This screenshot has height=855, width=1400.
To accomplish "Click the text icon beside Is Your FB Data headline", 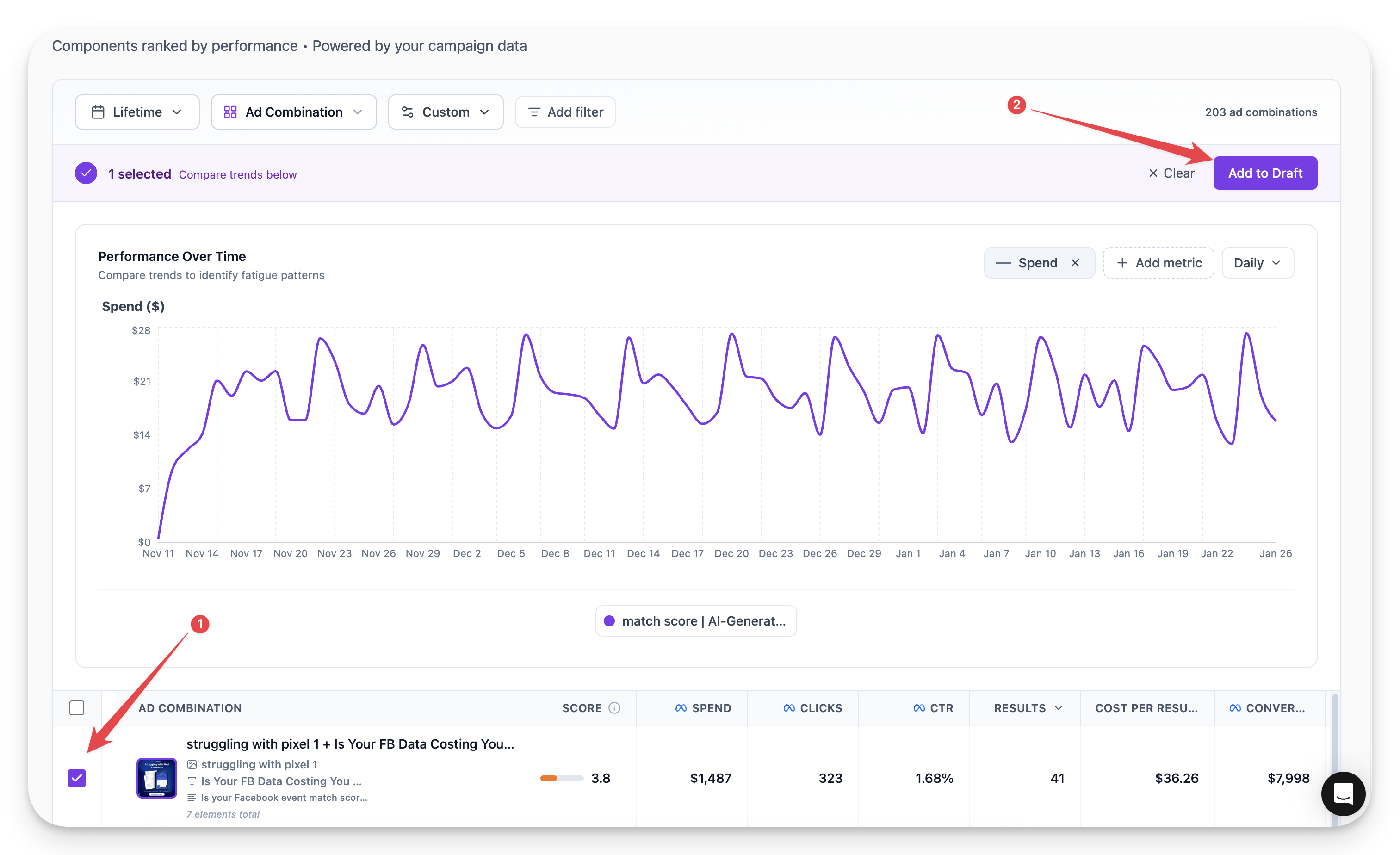I will (x=192, y=781).
